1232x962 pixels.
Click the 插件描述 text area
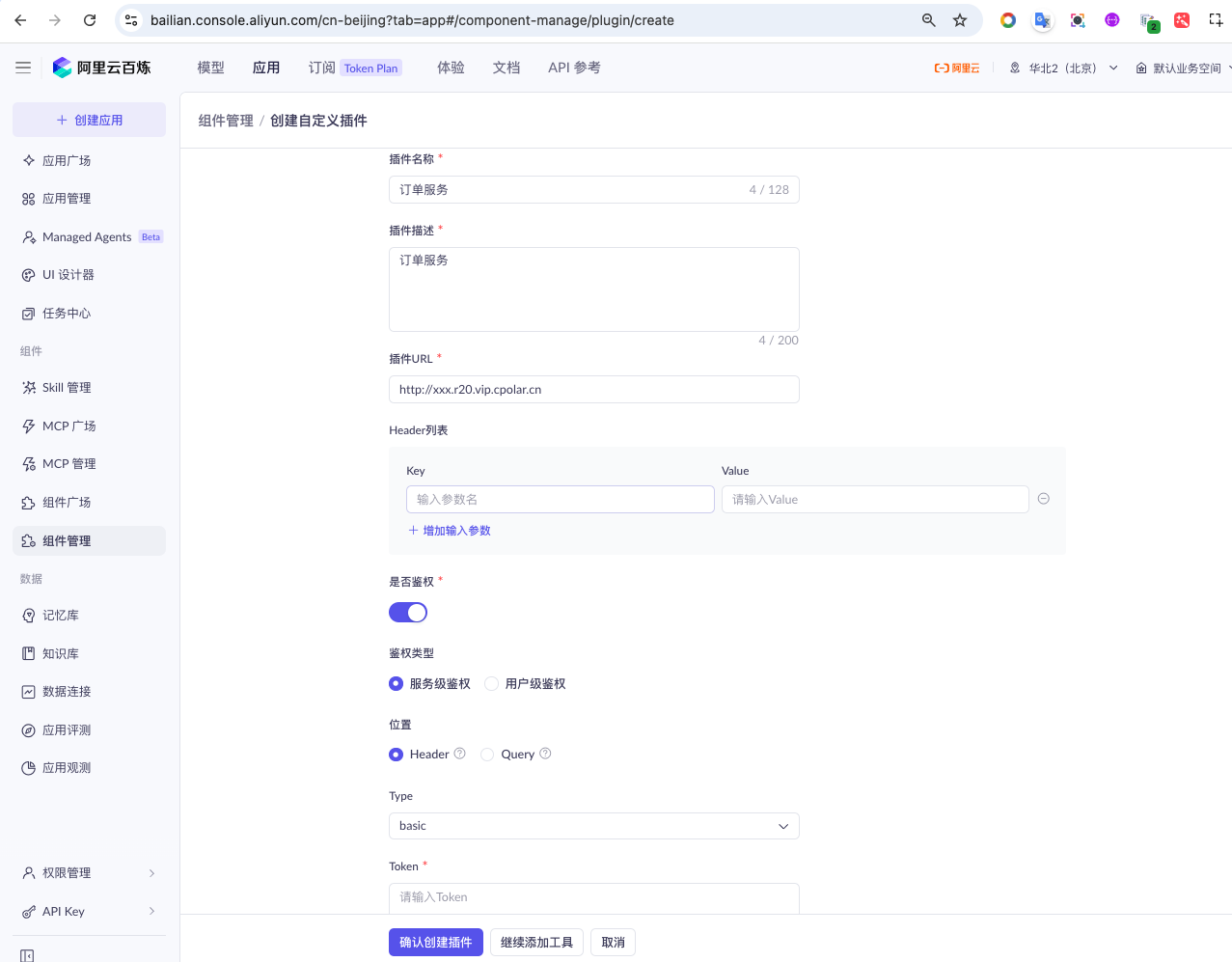point(594,289)
